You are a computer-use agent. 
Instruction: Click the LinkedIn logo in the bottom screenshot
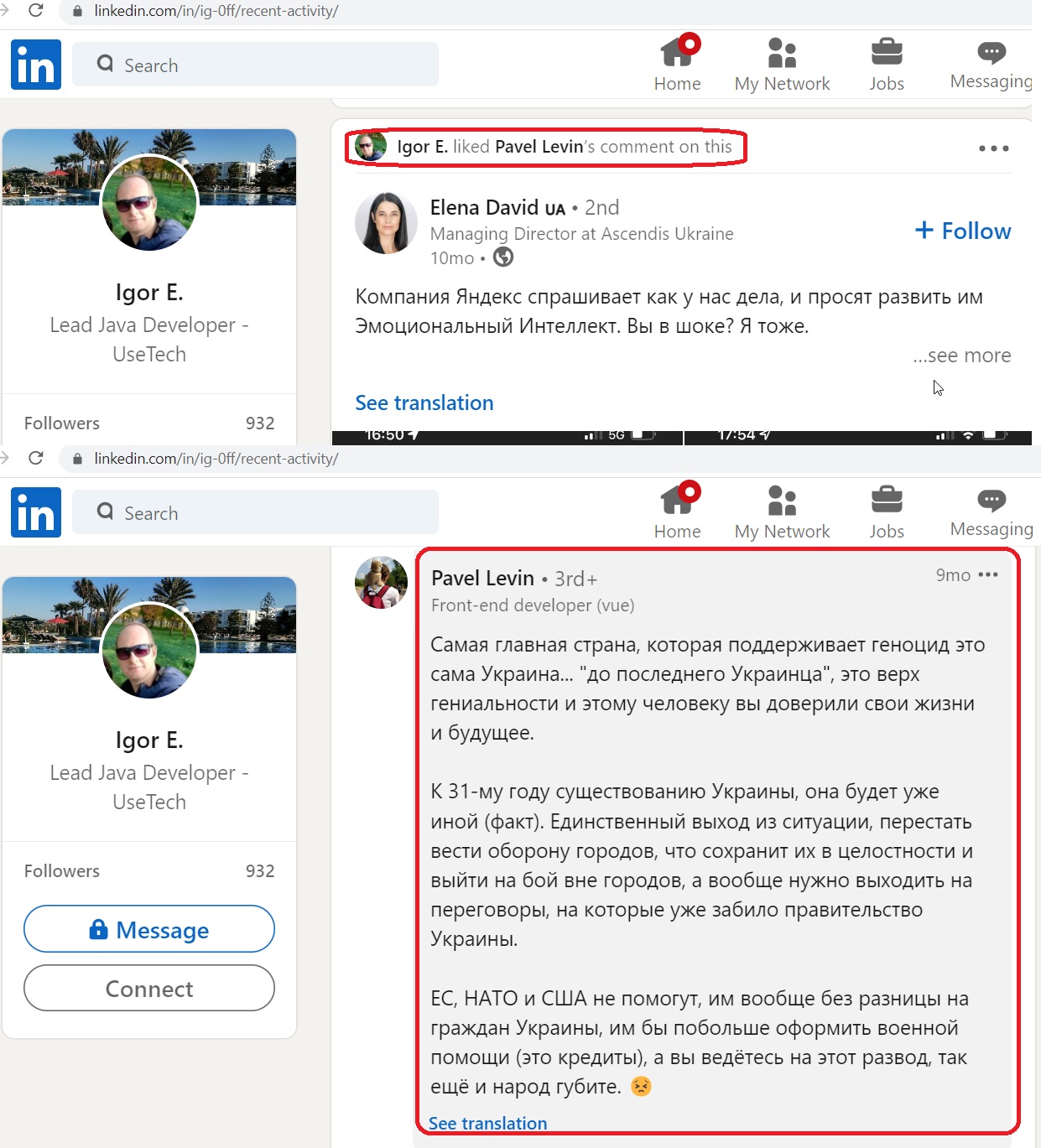[x=36, y=512]
